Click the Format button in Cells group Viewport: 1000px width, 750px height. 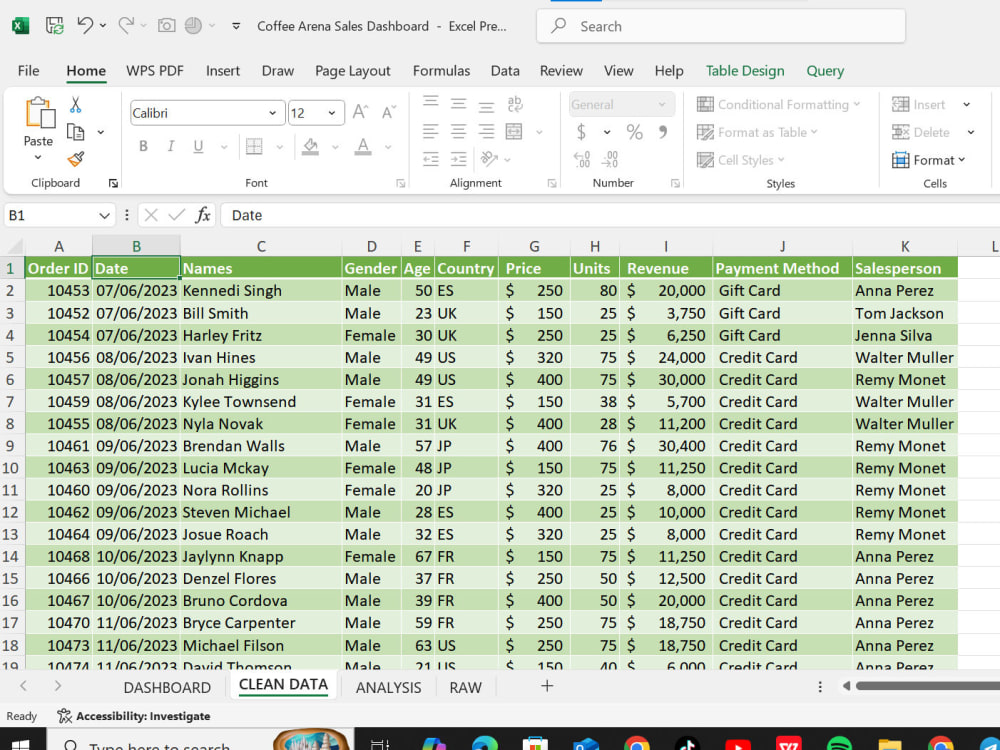[929, 160]
